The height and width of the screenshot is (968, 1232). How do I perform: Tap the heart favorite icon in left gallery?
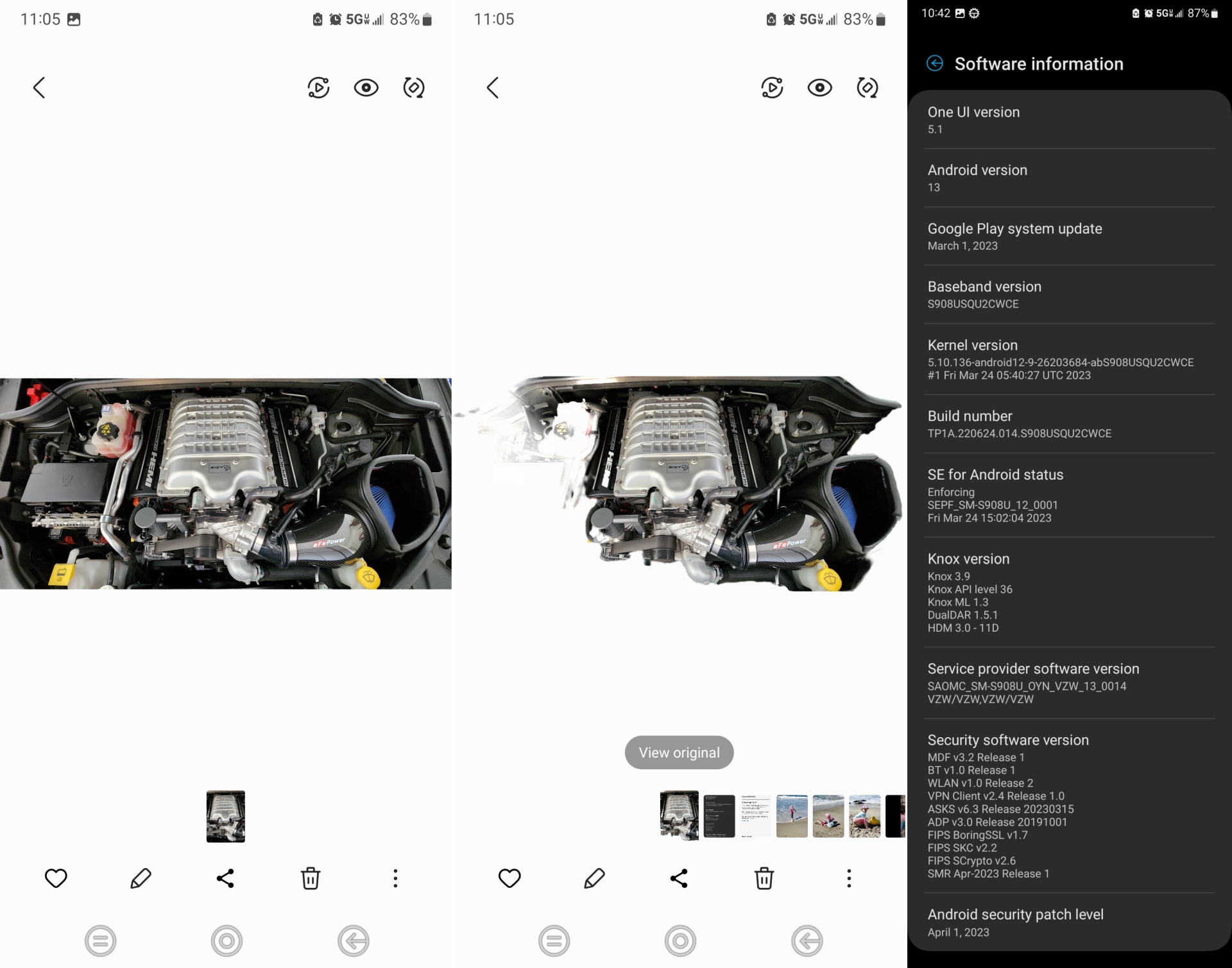(56, 878)
